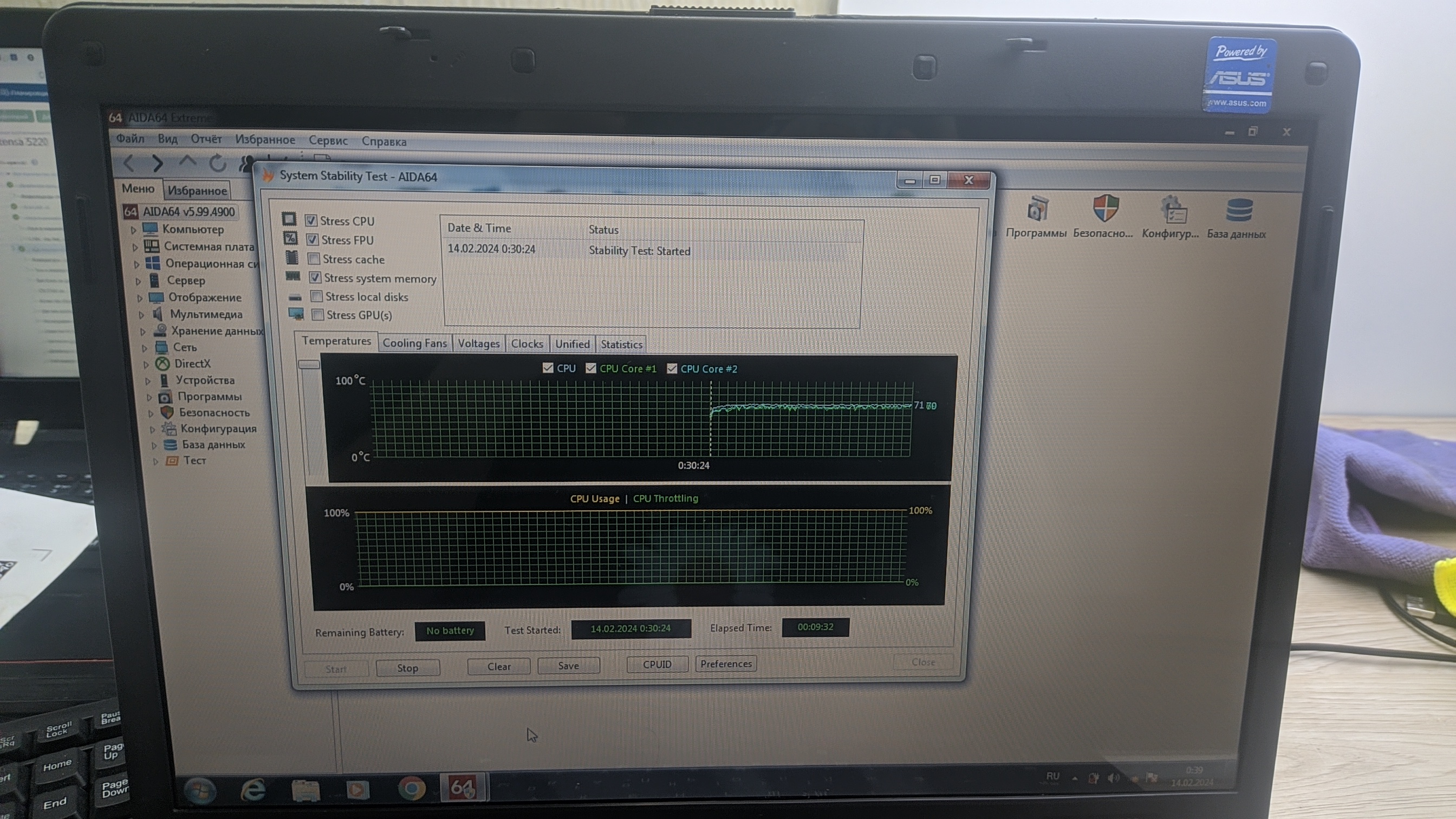Switch to Voltages tab

[x=479, y=343]
